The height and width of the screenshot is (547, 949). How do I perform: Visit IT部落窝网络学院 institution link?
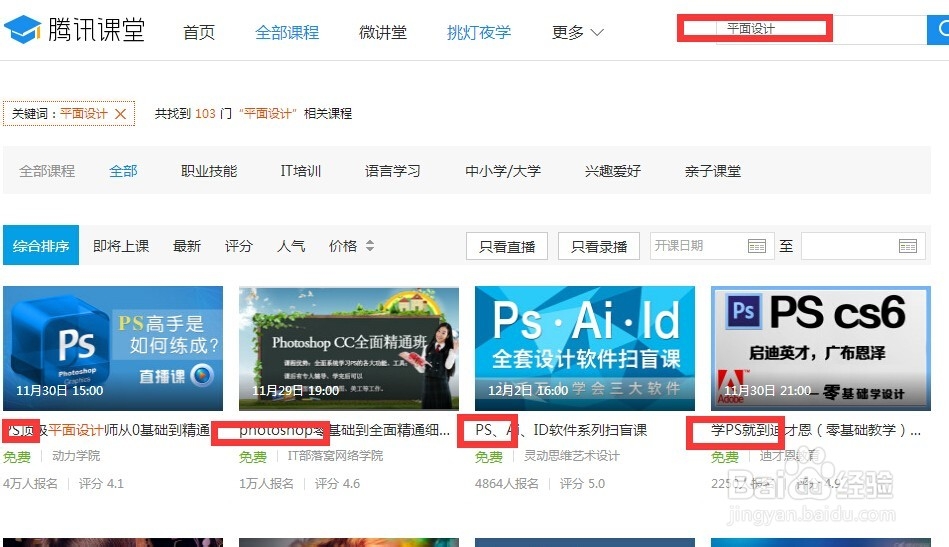[x=335, y=456]
